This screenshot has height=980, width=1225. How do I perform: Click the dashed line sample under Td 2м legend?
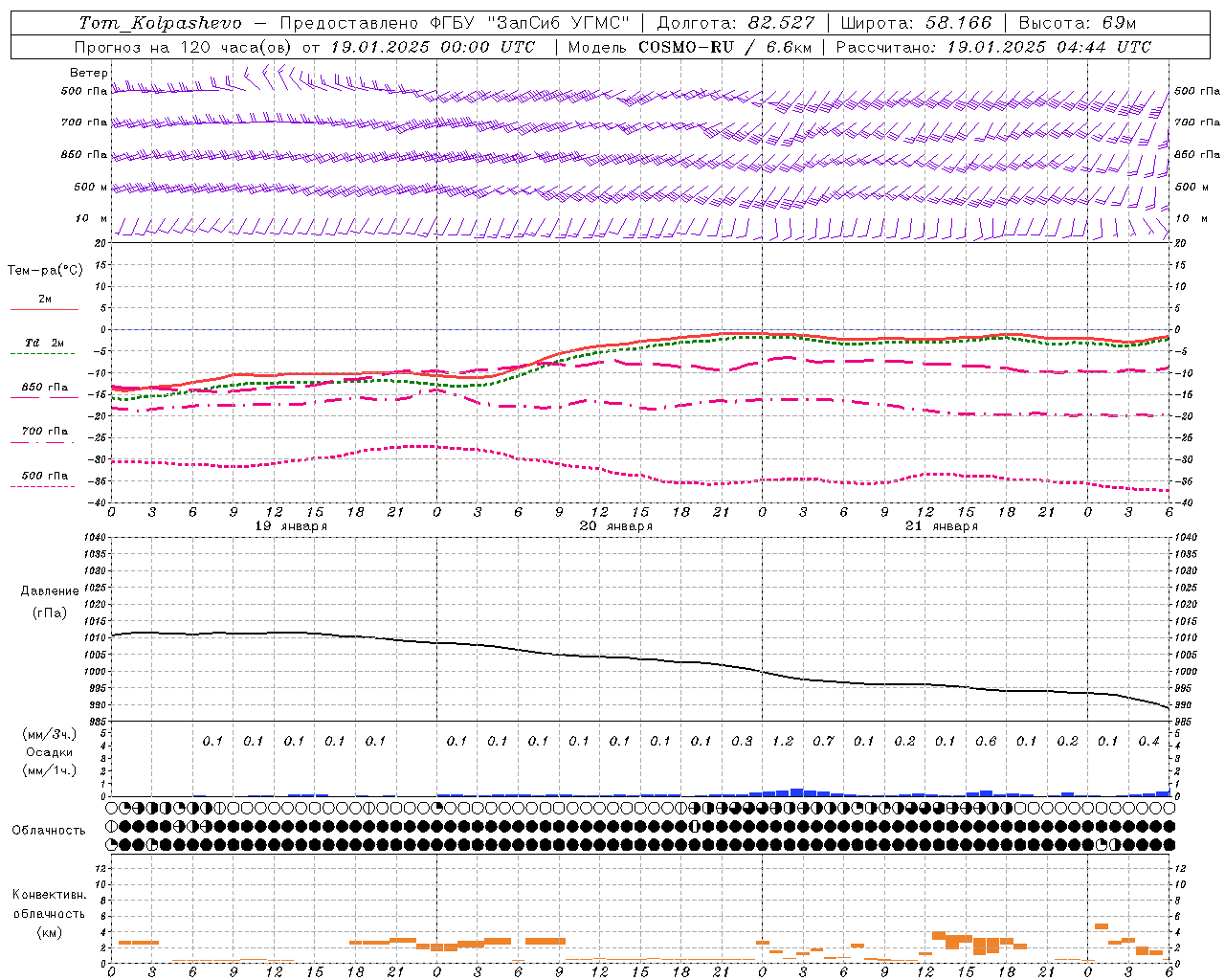click(44, 354)
